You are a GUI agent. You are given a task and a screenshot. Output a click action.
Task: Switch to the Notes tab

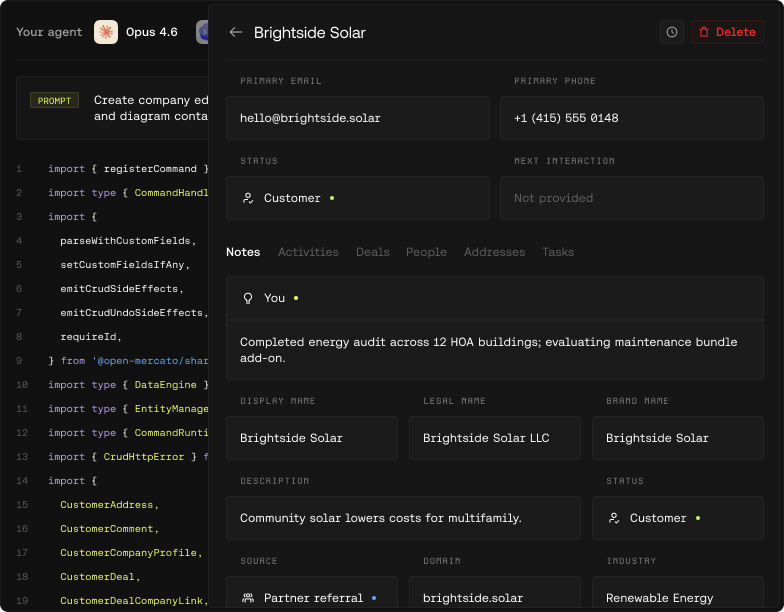coord(243,252)
